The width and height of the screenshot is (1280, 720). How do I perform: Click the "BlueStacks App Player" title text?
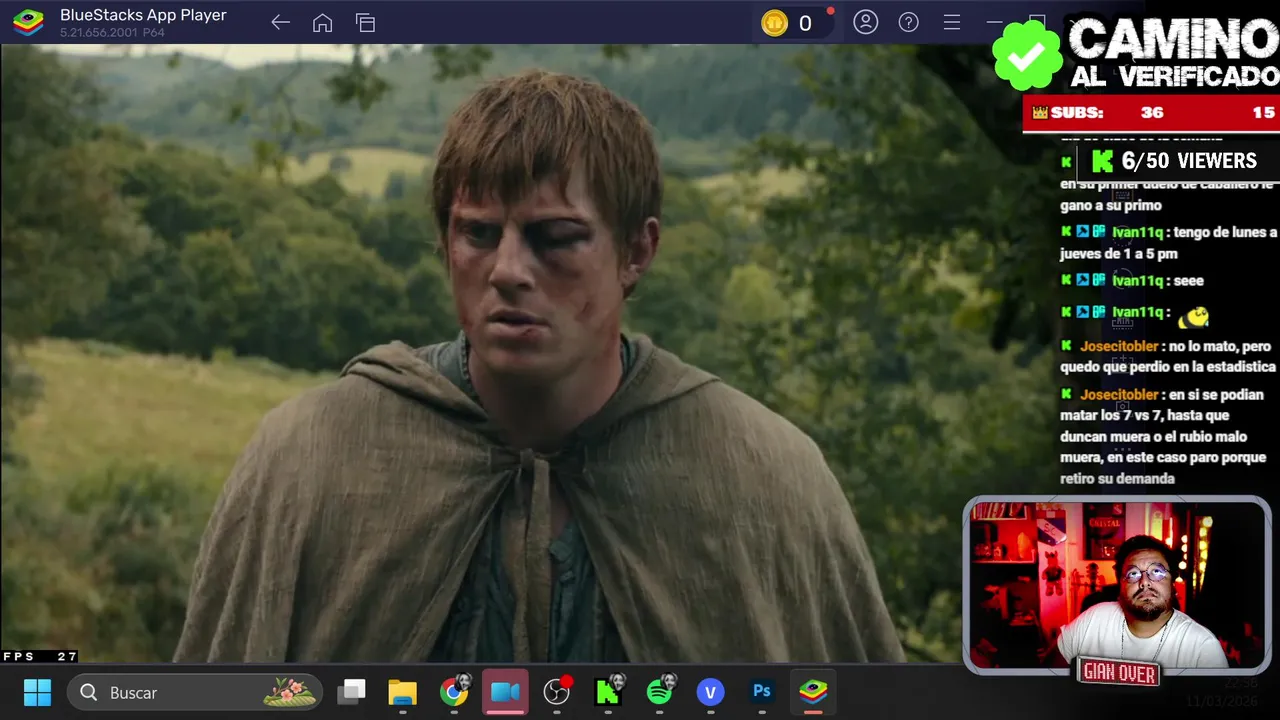[x=143, y=15]
